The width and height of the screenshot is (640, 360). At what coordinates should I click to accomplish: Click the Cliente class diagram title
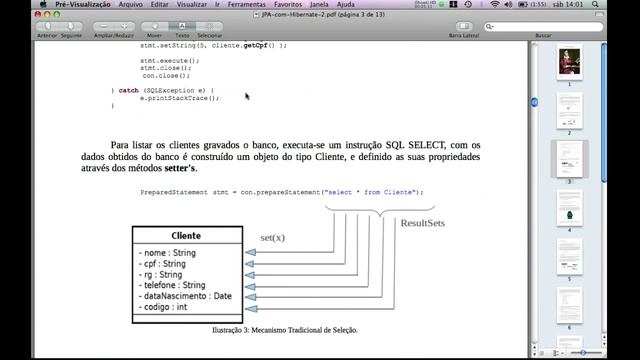pos(186,236)
